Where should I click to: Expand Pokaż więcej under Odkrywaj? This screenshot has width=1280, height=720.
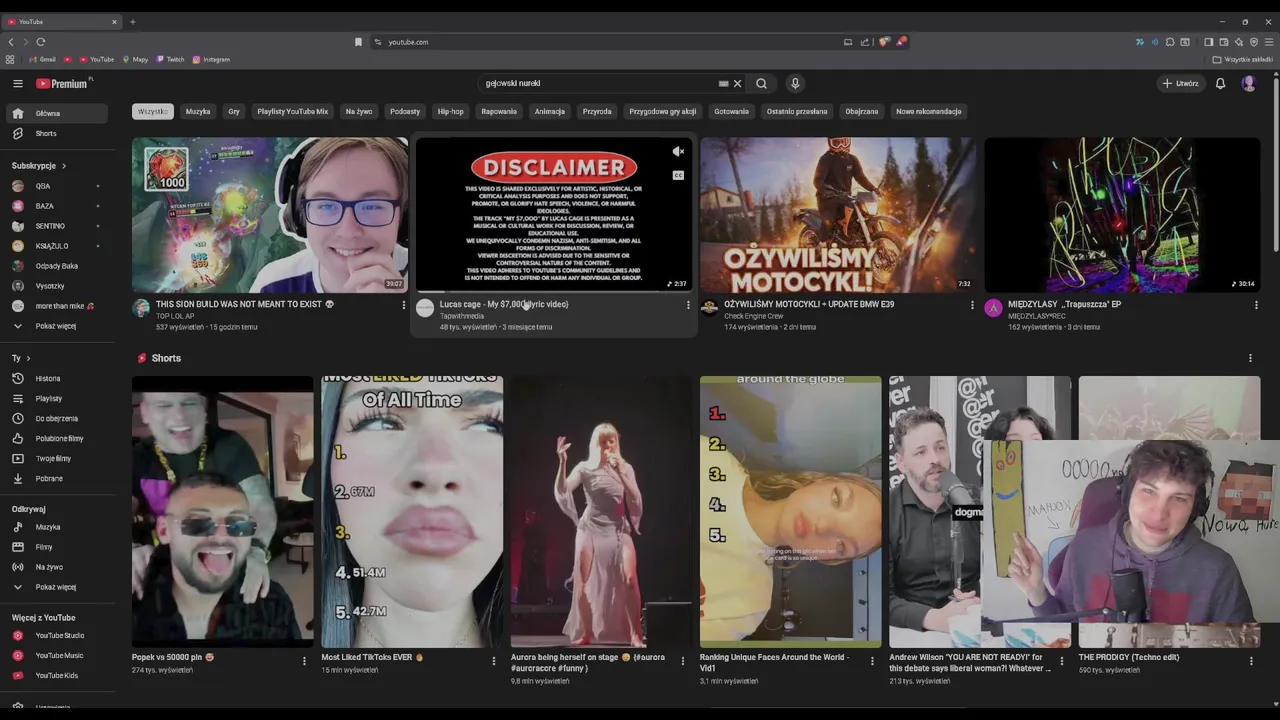[58, 587]
